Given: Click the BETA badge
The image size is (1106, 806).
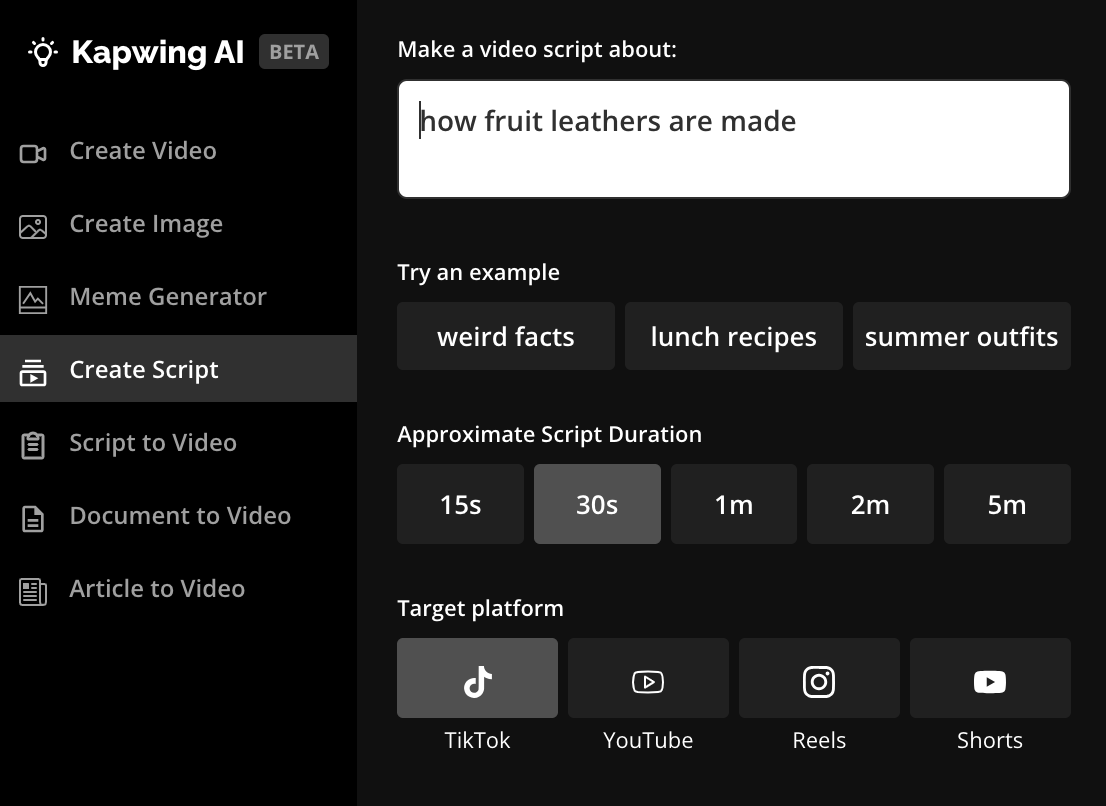Looking at the screenshot, I should (x=294, y=51).
